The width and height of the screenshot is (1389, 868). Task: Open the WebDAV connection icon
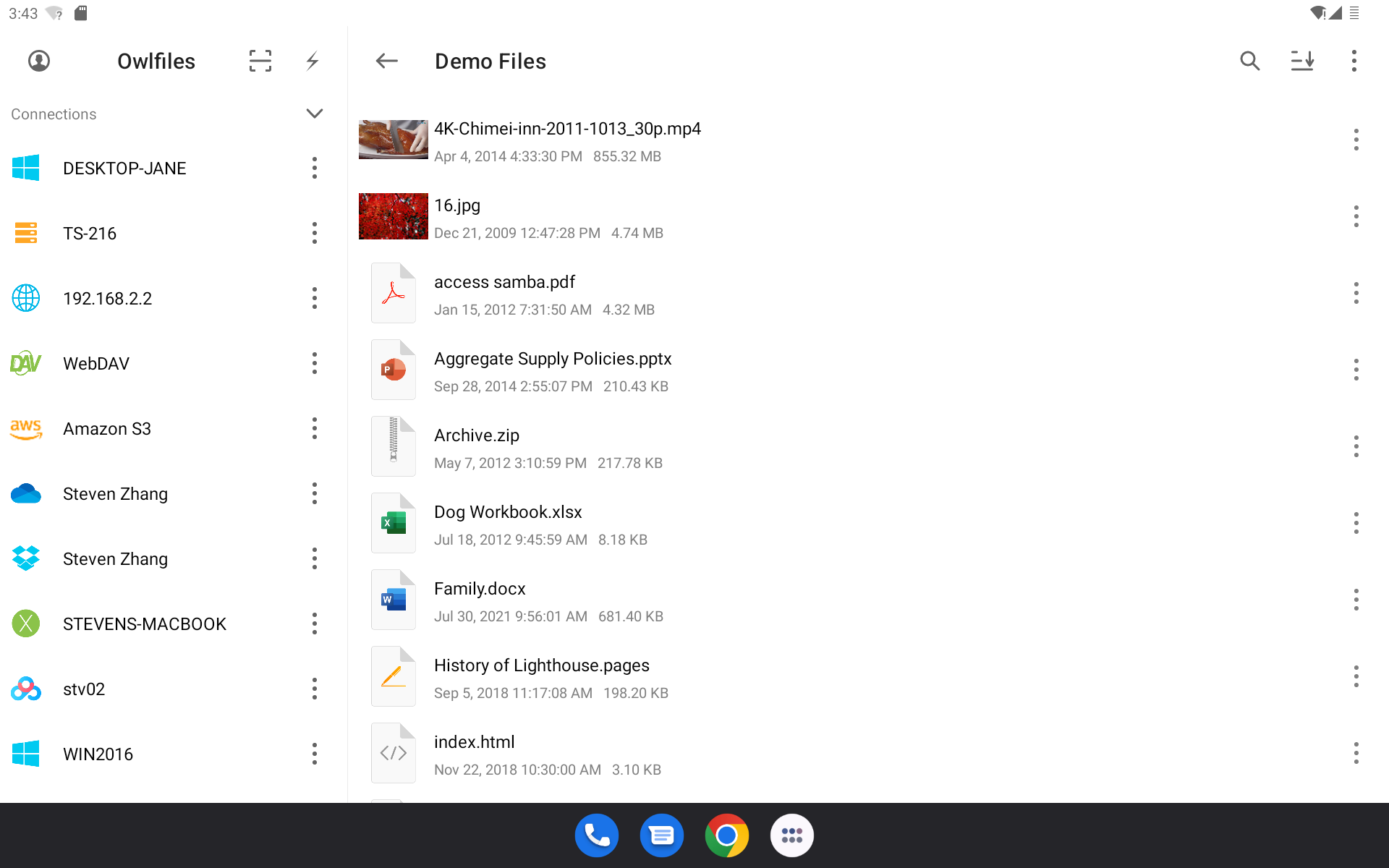tap(26, 363)
